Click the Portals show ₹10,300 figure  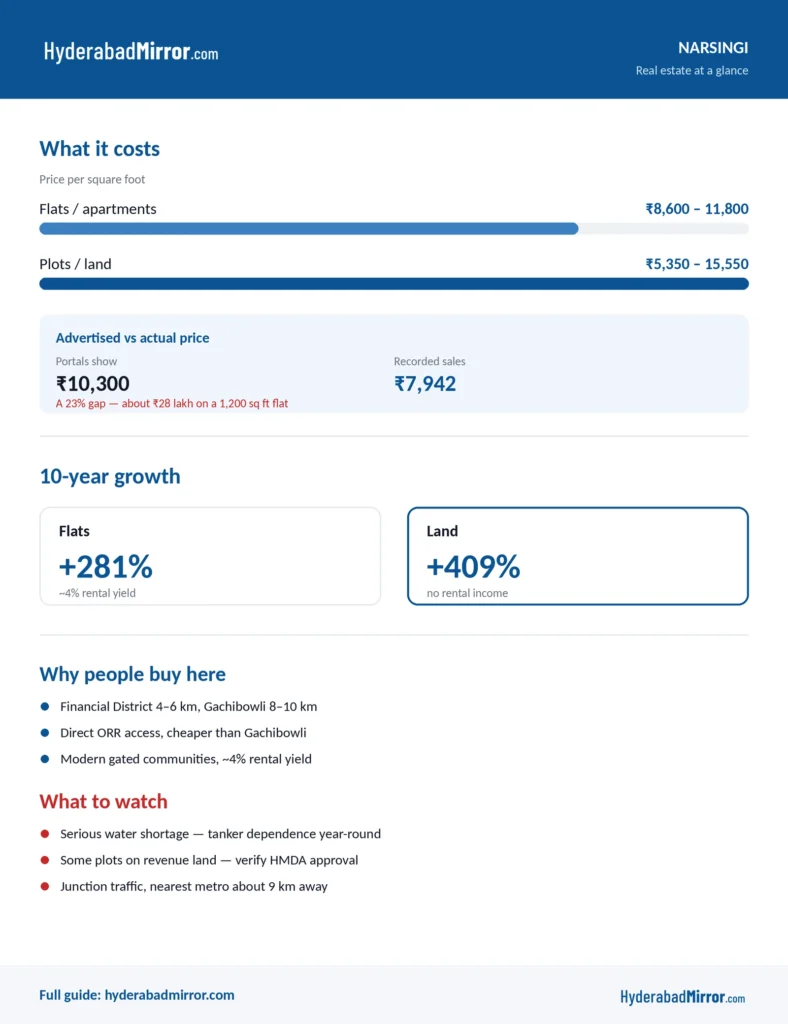(x=93, y=383)
